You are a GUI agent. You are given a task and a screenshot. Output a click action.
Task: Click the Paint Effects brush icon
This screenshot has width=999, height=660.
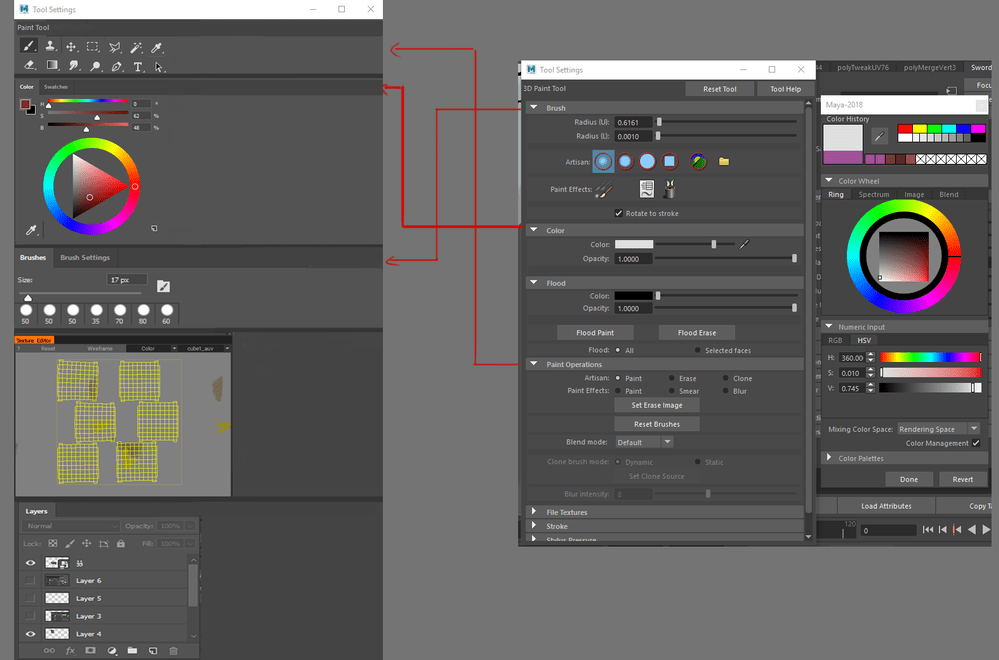click(603, 189)
